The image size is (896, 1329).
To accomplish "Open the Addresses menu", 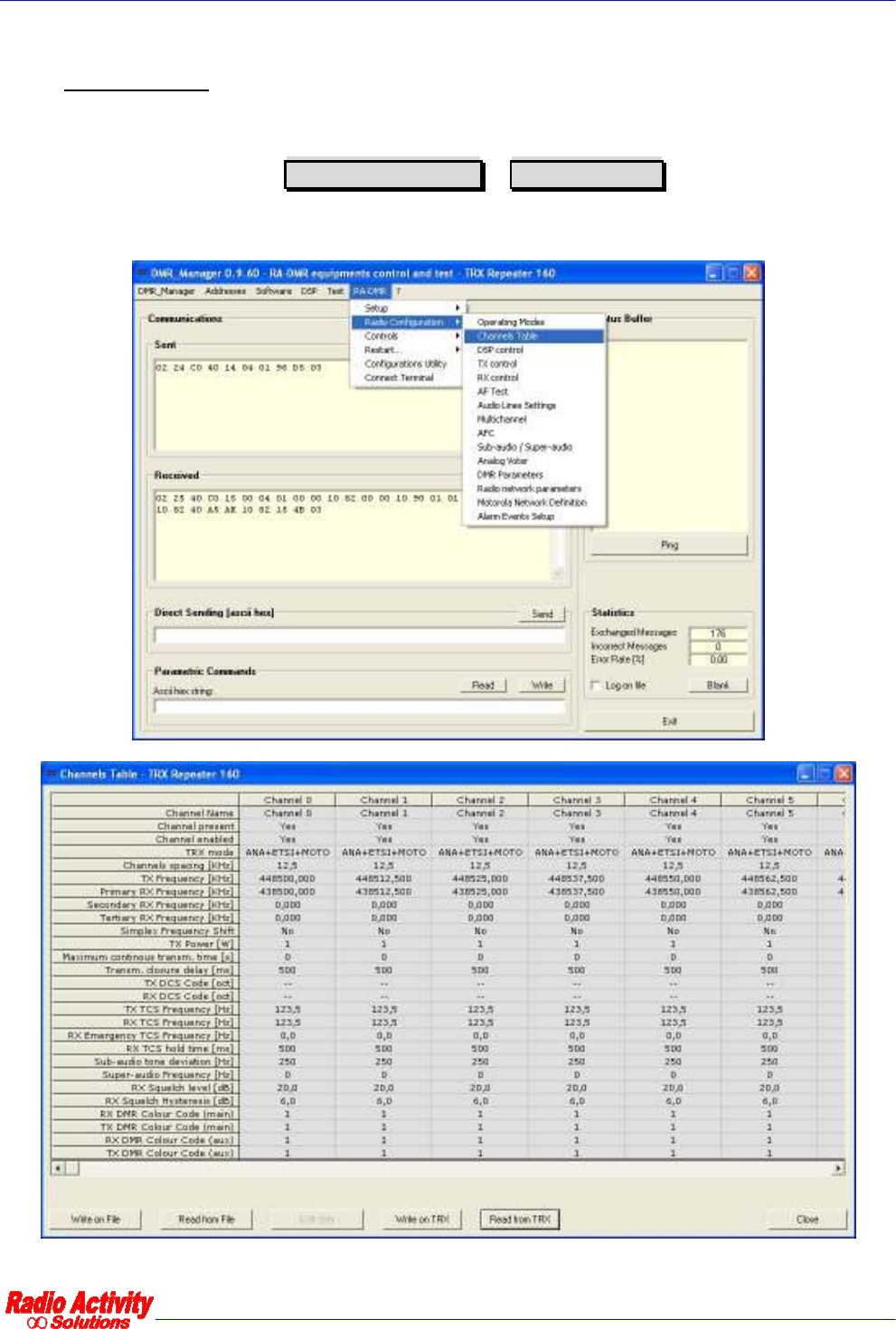I will [x=225, y=291].
